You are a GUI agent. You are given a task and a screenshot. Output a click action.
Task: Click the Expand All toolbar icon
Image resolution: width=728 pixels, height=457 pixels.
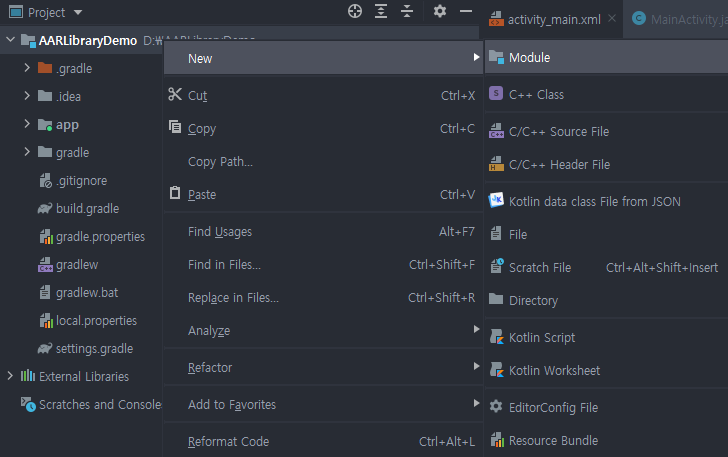coord(381,11)
